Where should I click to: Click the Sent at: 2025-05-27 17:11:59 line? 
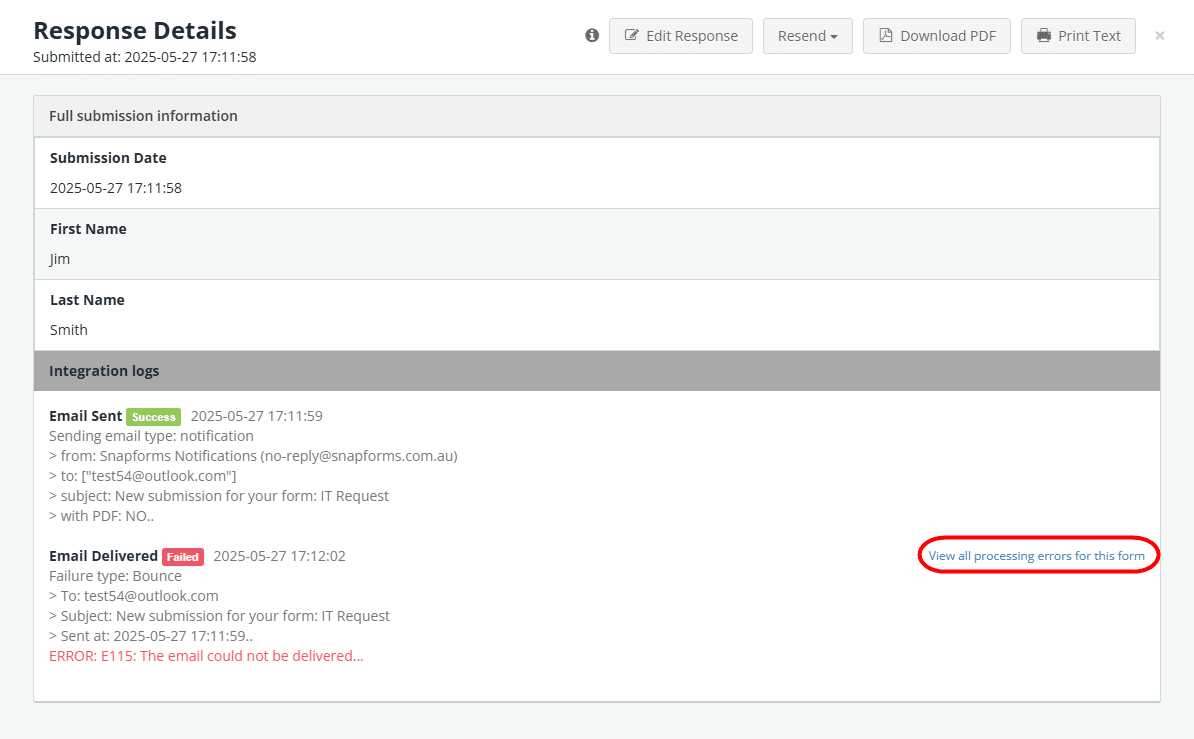(151, 636)
